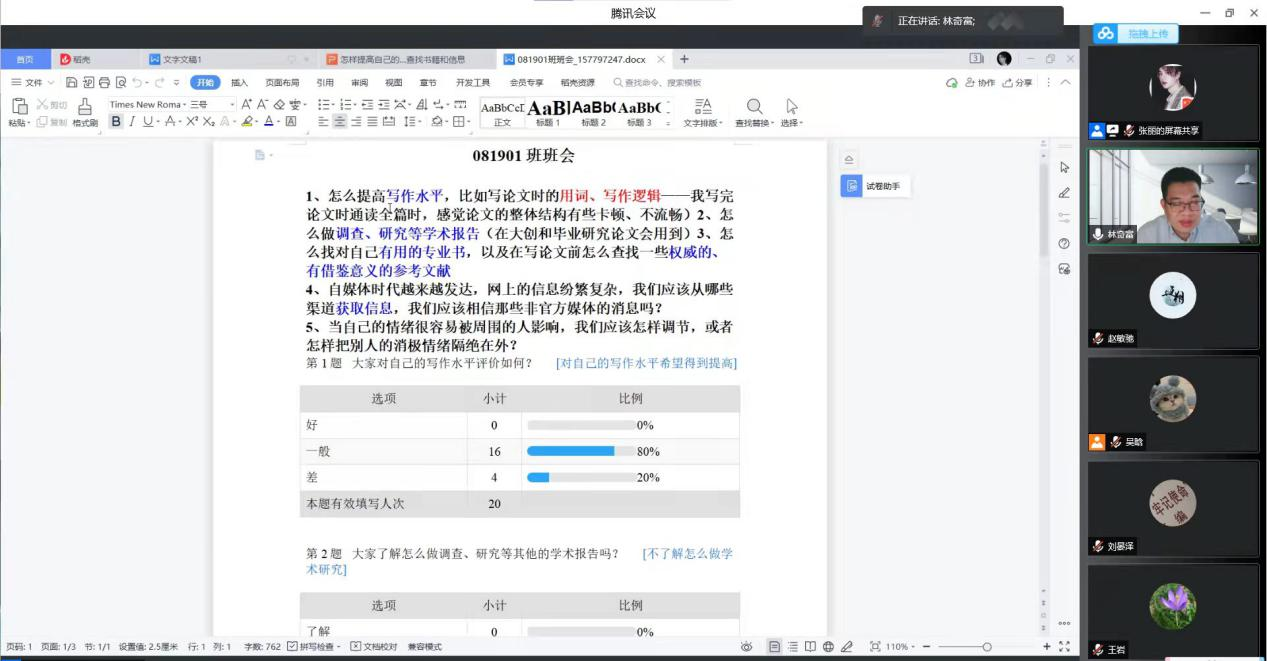Screen dimensions: 1267x661
Task: Apply superscript formatting with X² icon
Action: pos(192,122)
